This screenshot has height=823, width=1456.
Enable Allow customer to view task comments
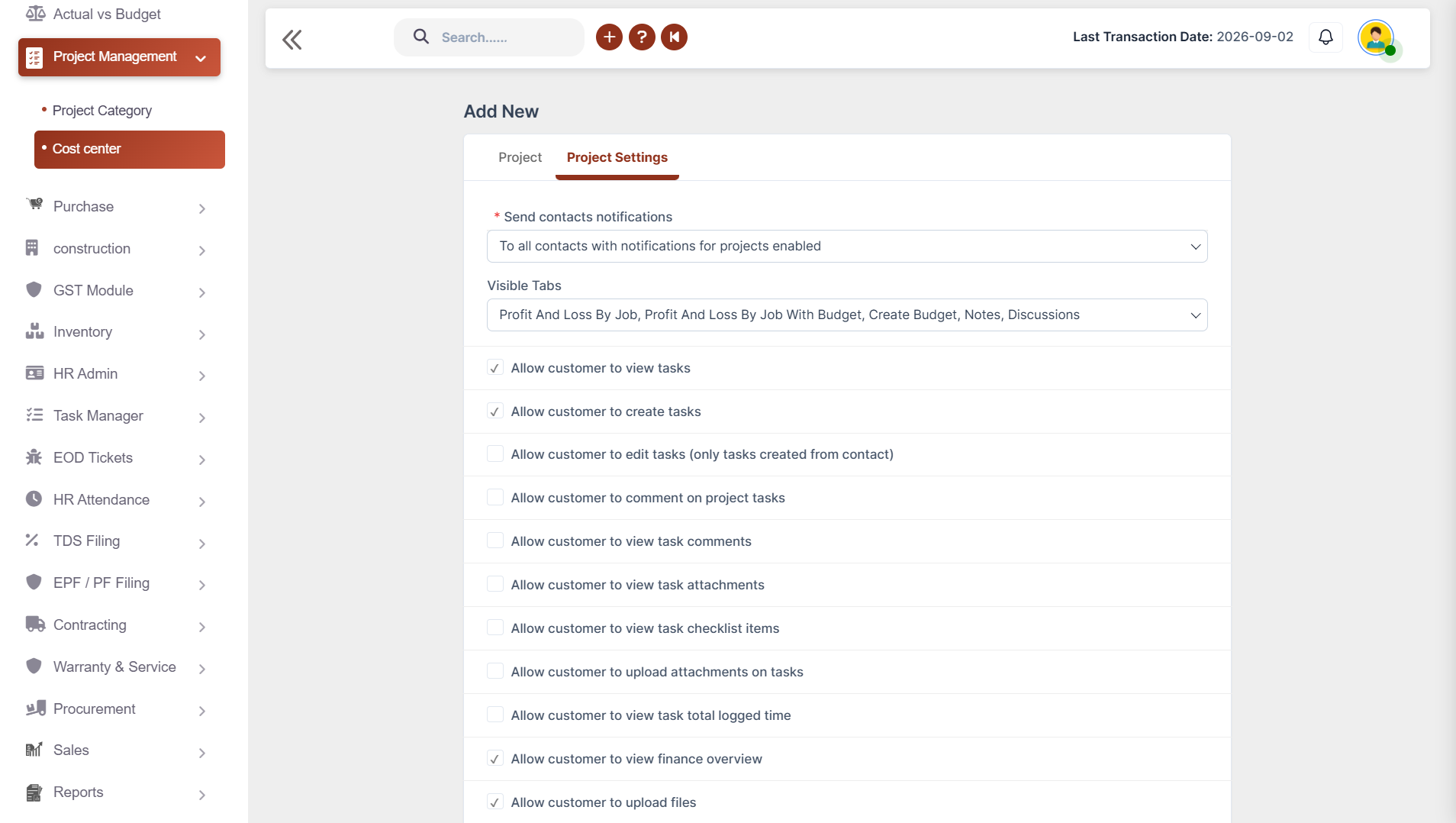[x=494, y=541]
